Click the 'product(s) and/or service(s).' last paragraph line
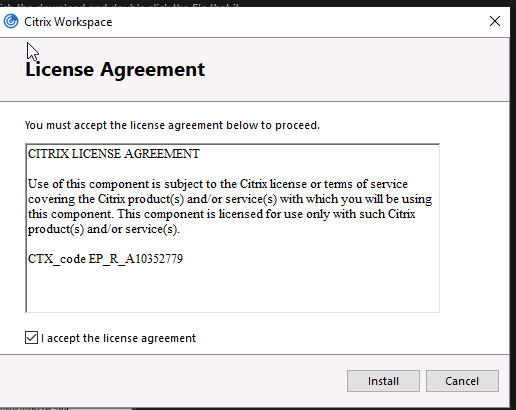The image size is (516, 410). click(104, 229)
